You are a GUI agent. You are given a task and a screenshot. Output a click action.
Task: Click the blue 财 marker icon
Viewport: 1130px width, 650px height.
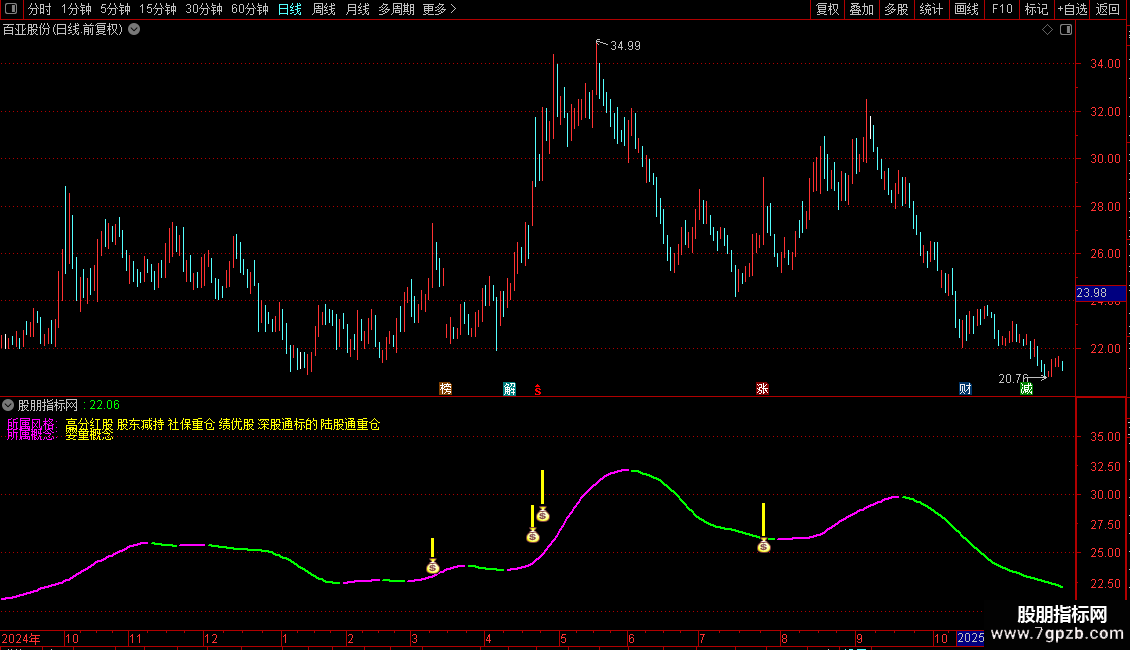pos(965,388)
